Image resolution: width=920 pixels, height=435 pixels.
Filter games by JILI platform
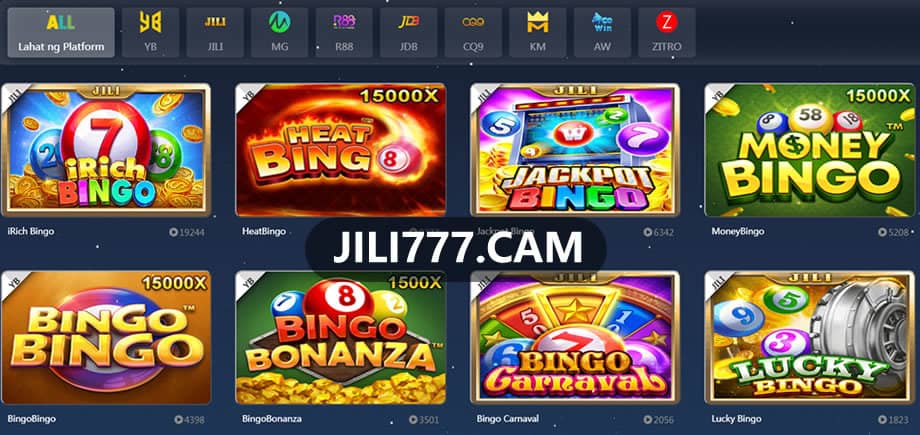coord(215,32)
